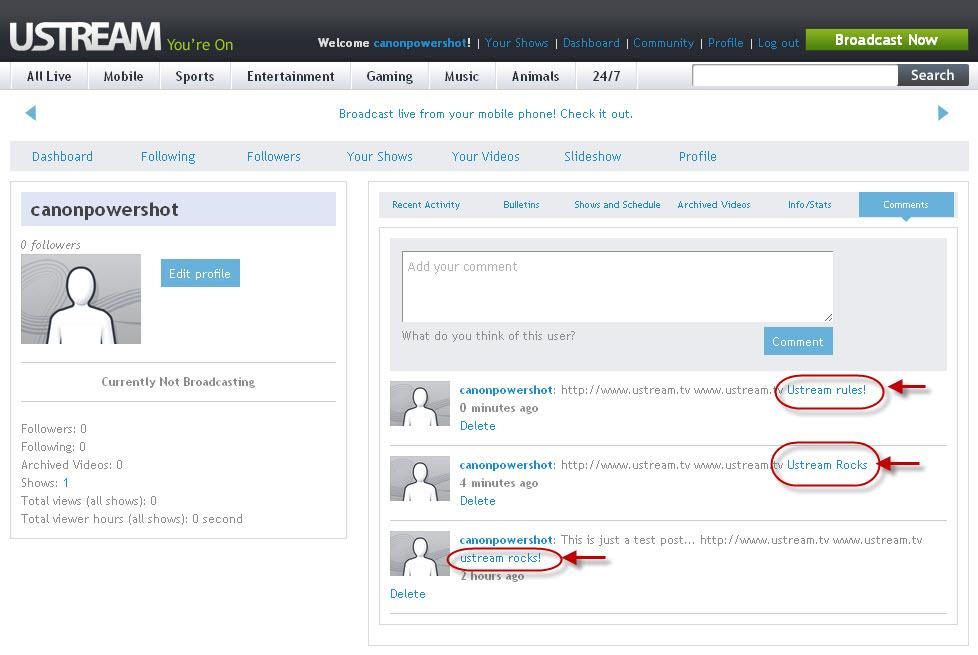The width and height of the screenshot is (978, 655).
Task: Click the Search button
Action: click(932, 75)
